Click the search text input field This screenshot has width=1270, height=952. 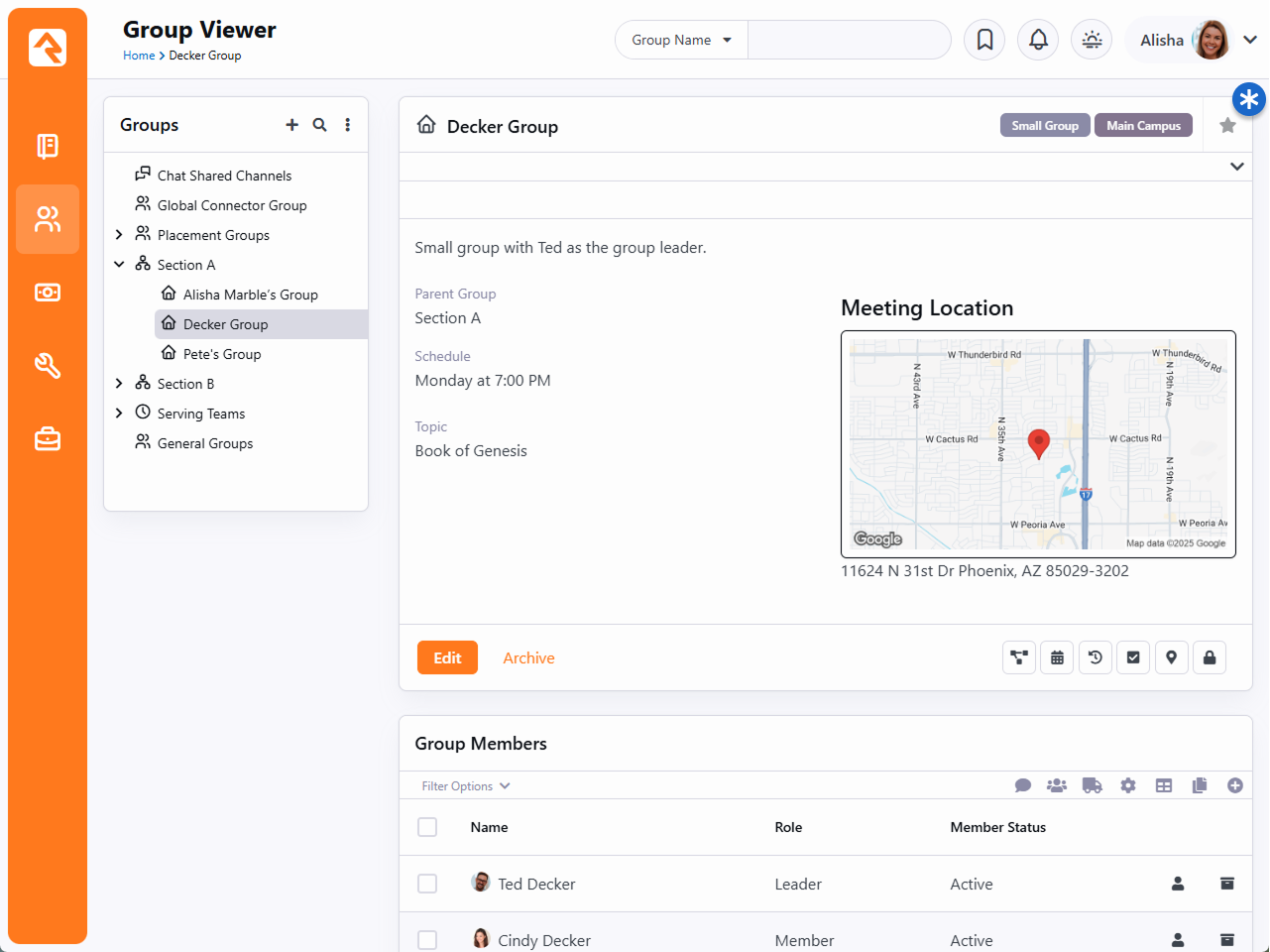coord(849,40)
